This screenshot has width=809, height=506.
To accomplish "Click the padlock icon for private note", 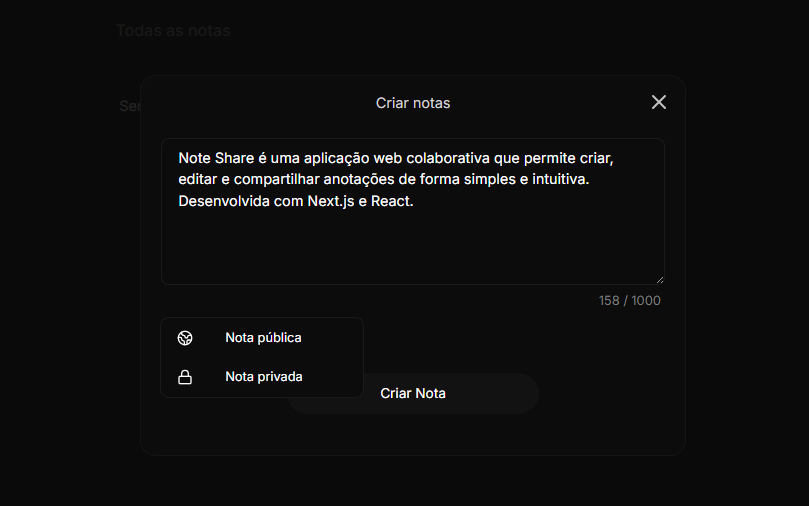I will (184, 377).
